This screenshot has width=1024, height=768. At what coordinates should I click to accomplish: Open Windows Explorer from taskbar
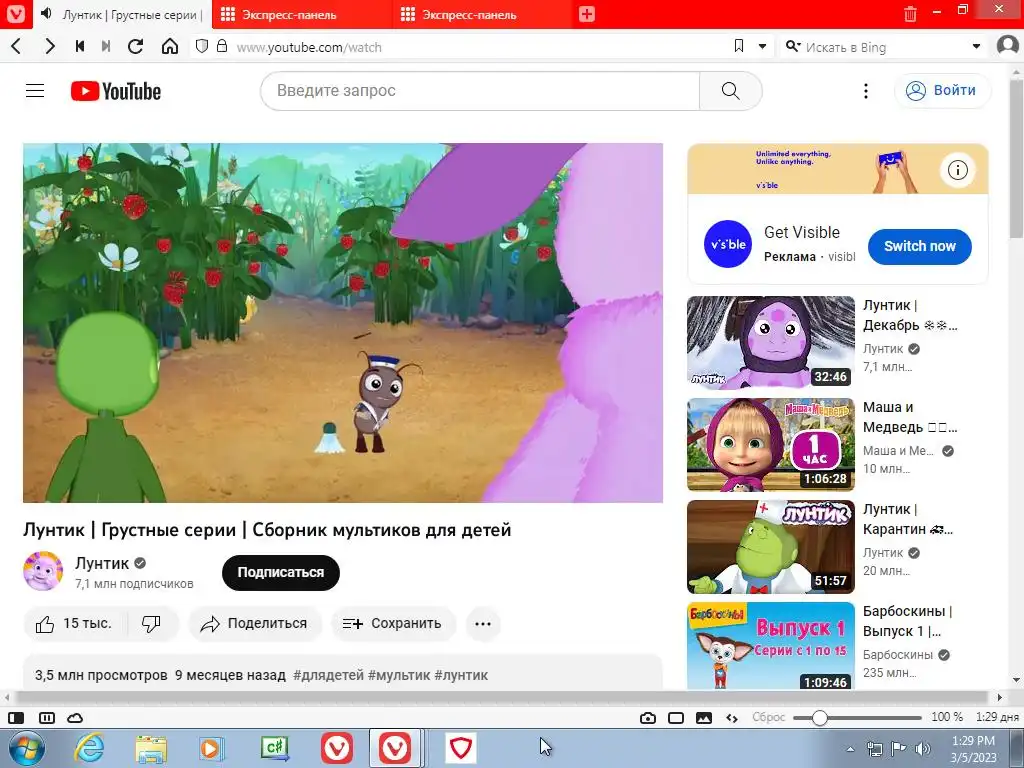click(x=152, y=748)
